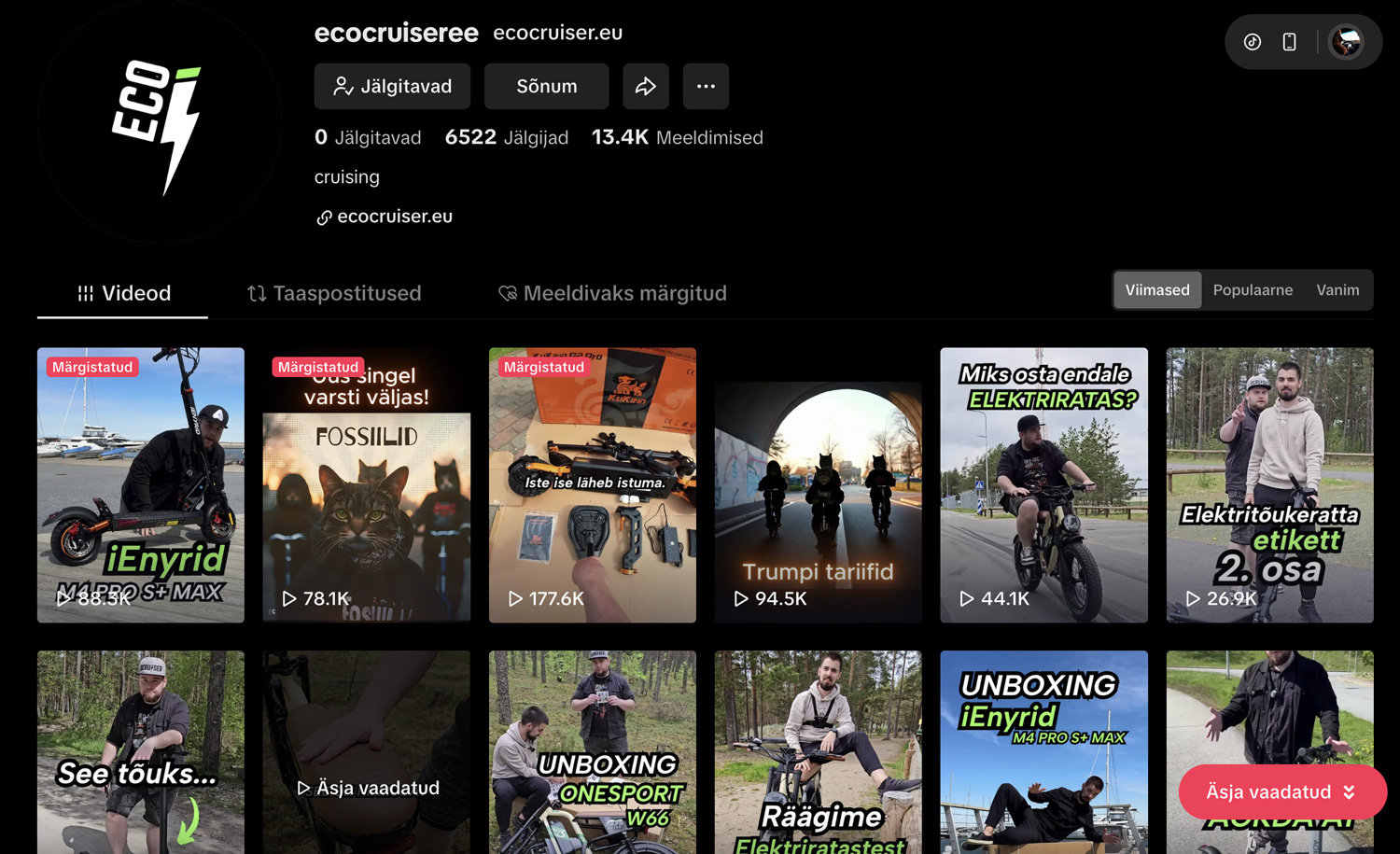The height and width of the screenshot is (854, 1400).
Task: Open the 6522 Jälgijad followers list
Action: tap(507, 137)
